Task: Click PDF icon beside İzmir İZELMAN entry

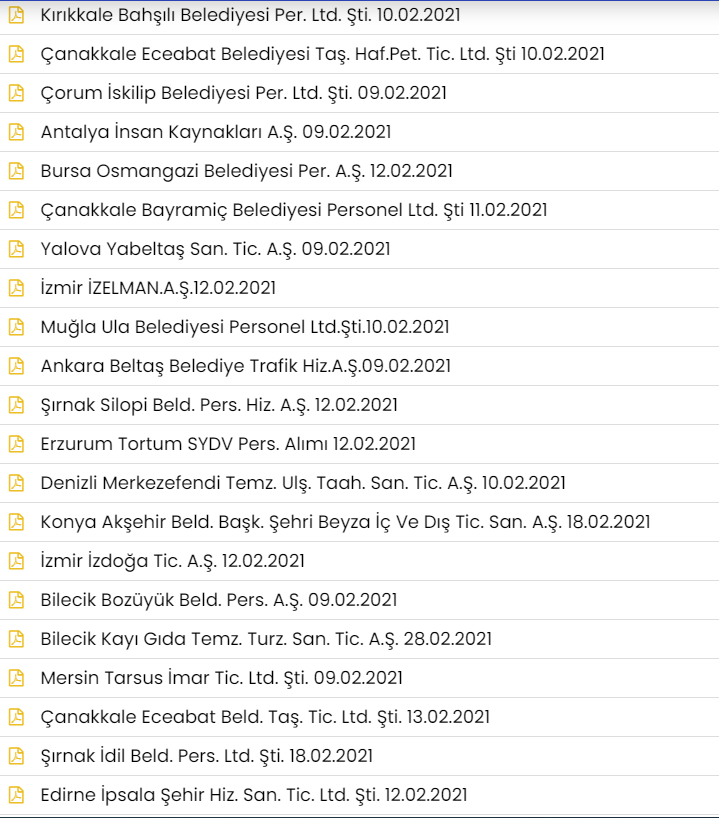Action: click(16, 288)
